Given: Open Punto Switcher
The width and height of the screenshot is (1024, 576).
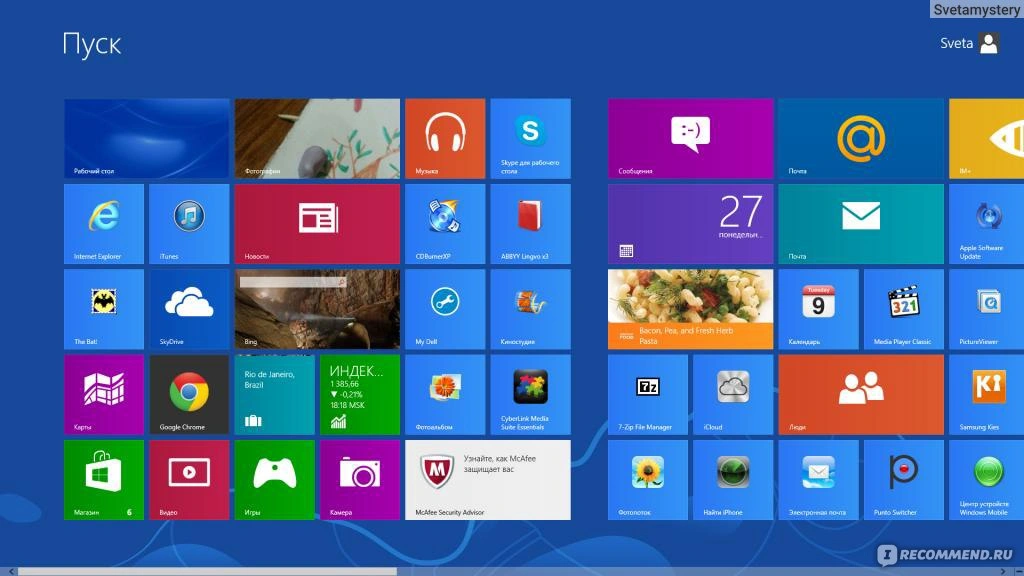Looking at the screenshot, I should tap(902, 480).
